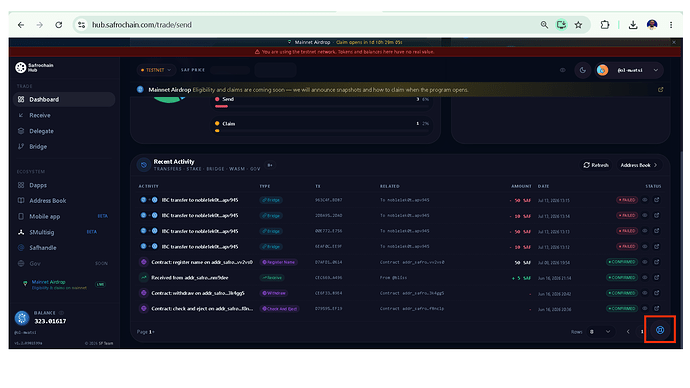Toggle eye icon on check and eject row

click(x=645, y=308)
